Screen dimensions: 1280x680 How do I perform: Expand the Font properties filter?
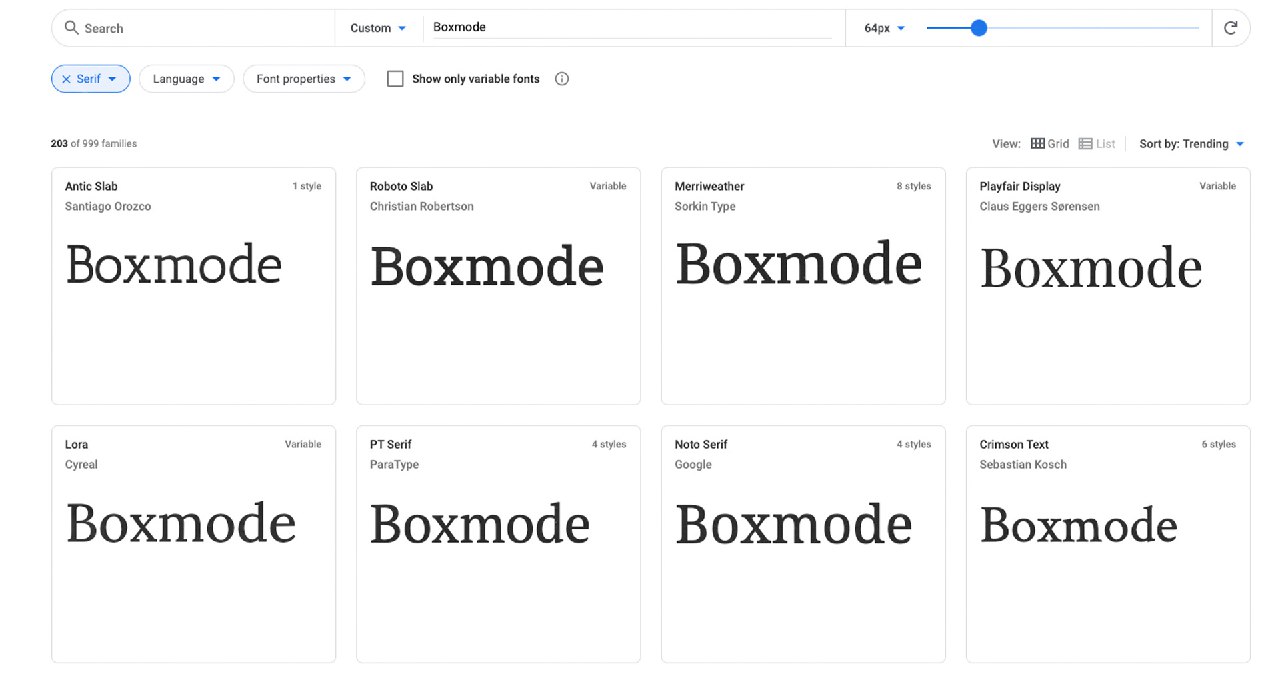tap(304, 79)
